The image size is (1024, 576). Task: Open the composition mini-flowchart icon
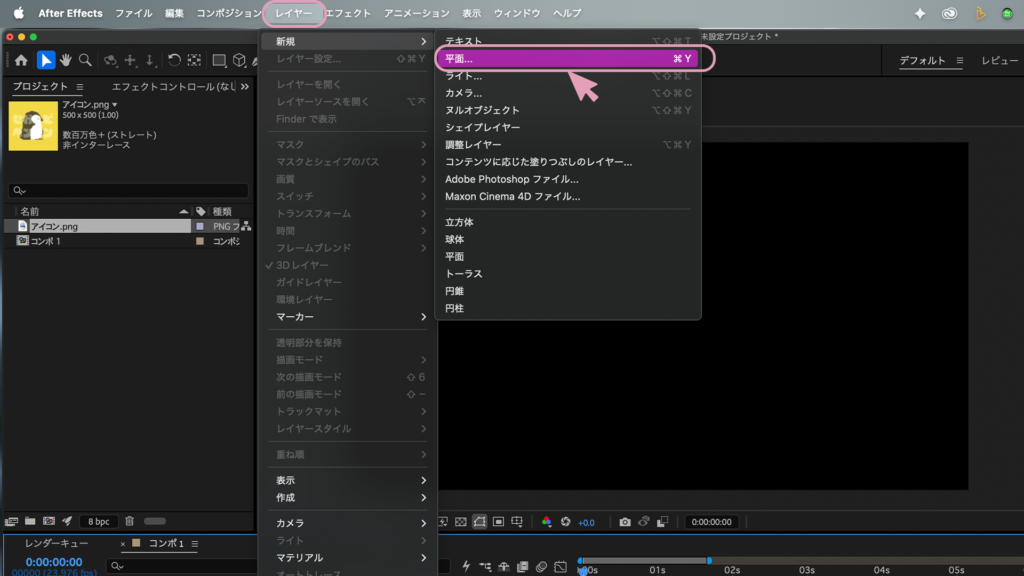point(485,566)
